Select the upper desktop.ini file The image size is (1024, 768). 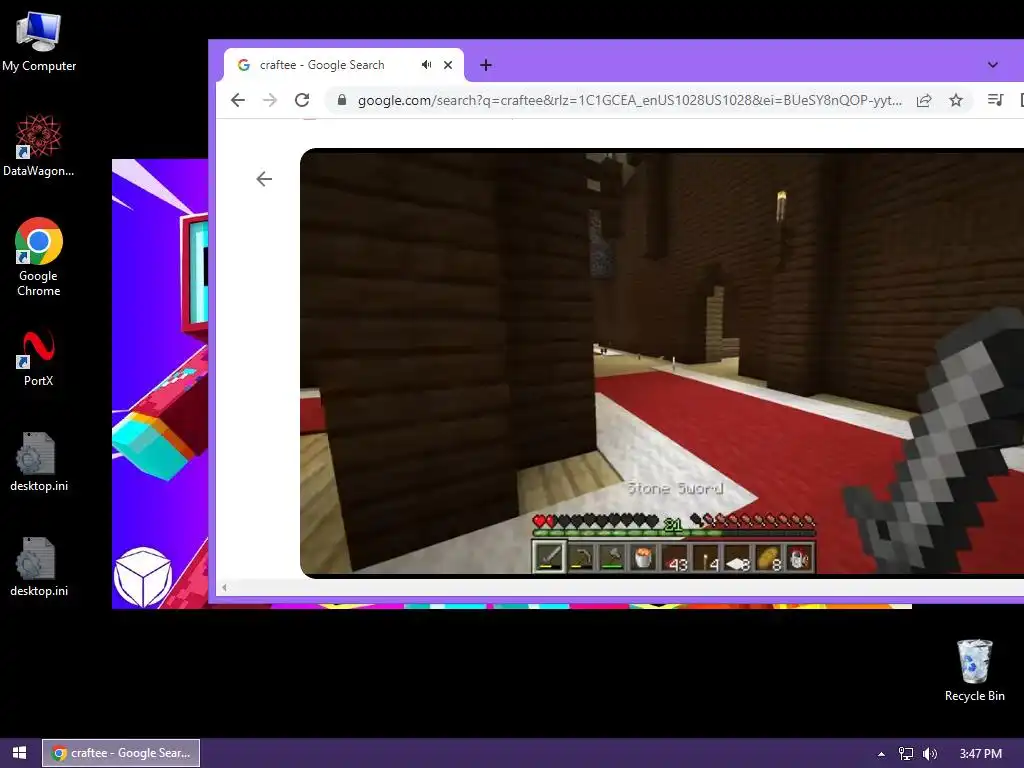pos(39,462)
